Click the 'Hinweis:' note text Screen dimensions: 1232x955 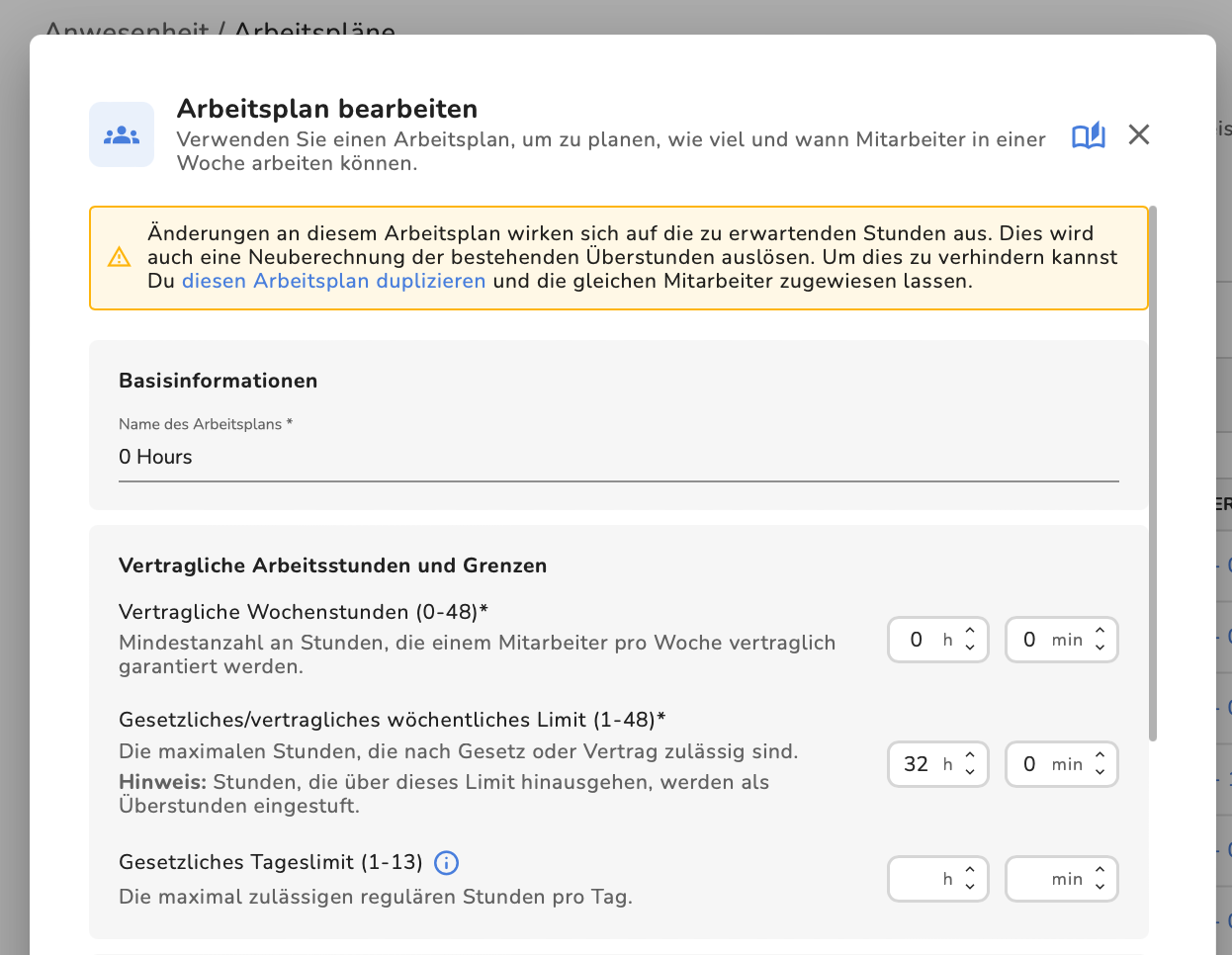163,782
